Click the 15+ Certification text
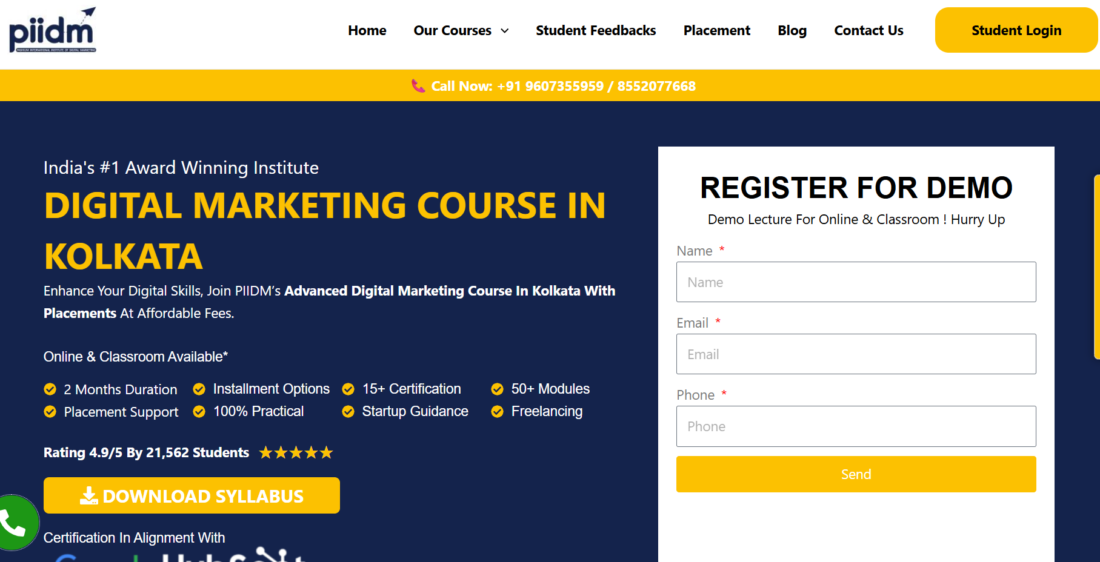1100x562 pixels. point(412,389)
